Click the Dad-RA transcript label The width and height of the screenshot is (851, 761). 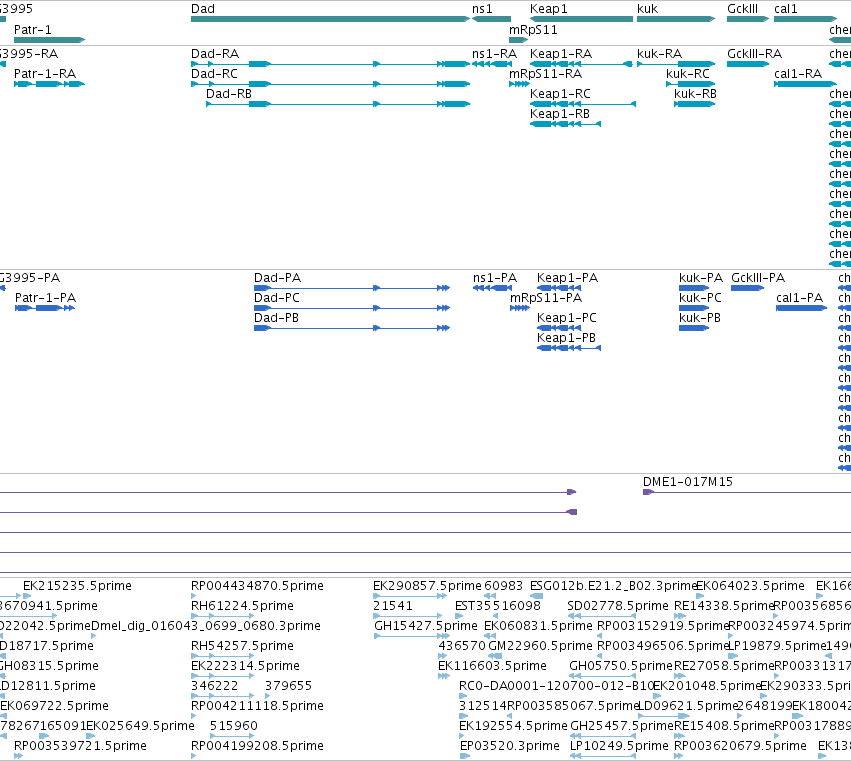pyautogui.click(x=215, y=54)
